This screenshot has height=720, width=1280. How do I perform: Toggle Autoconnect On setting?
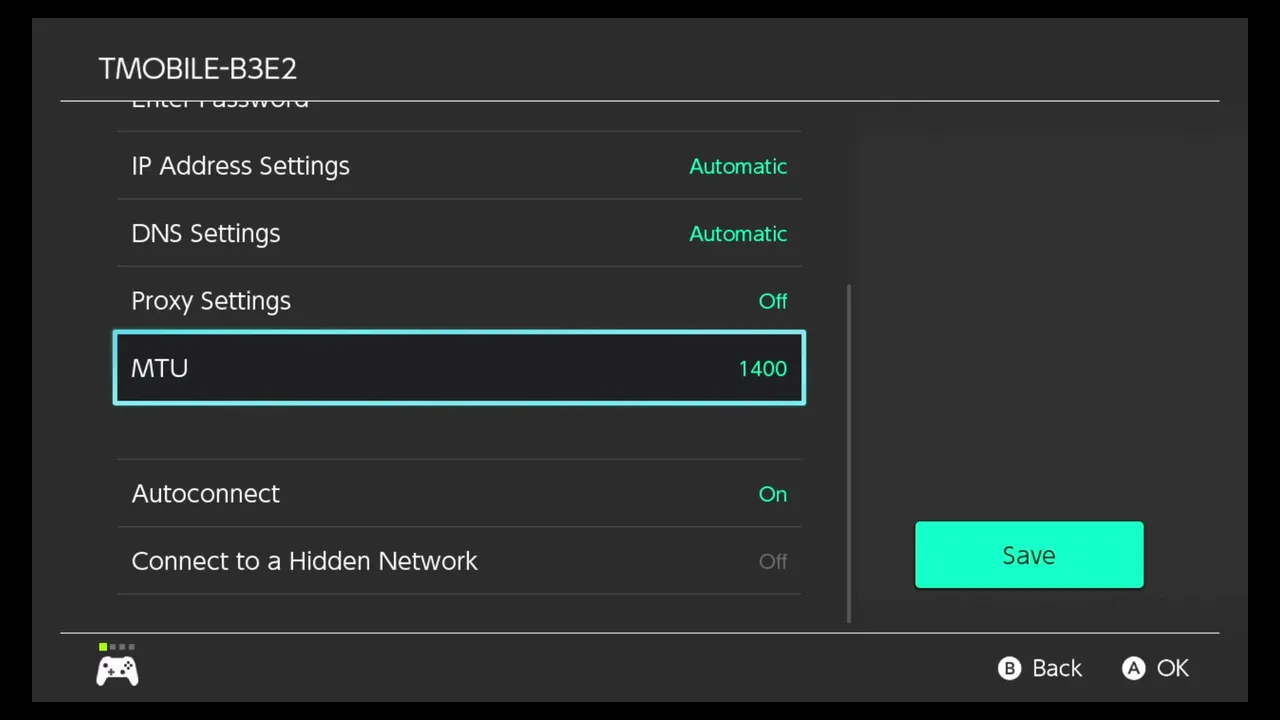pos(772,494)
